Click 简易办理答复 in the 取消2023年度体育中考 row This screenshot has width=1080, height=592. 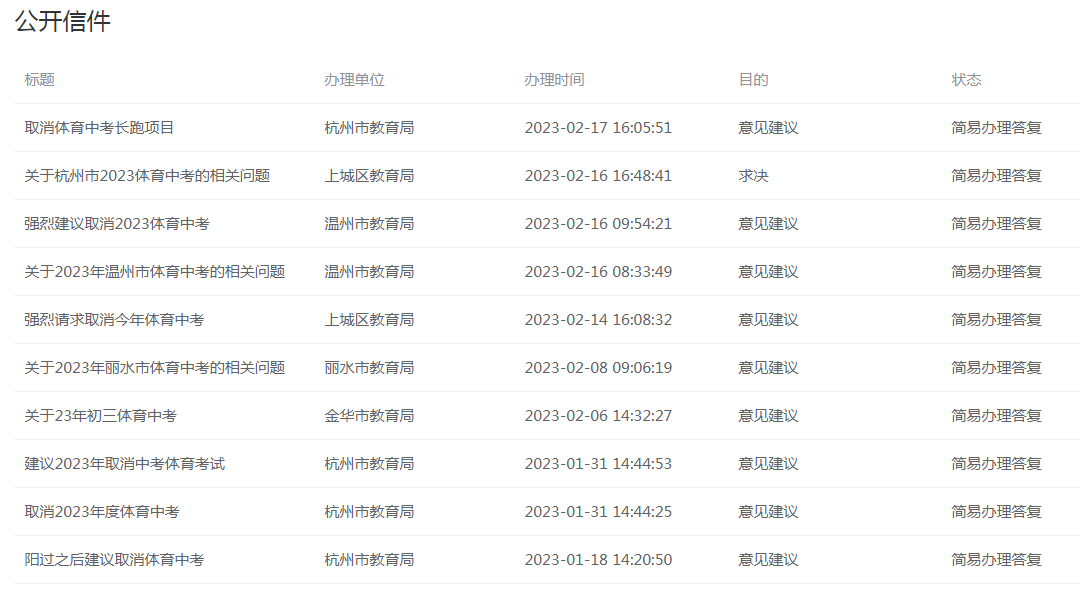pyautogui.click(x=996, y=511)
